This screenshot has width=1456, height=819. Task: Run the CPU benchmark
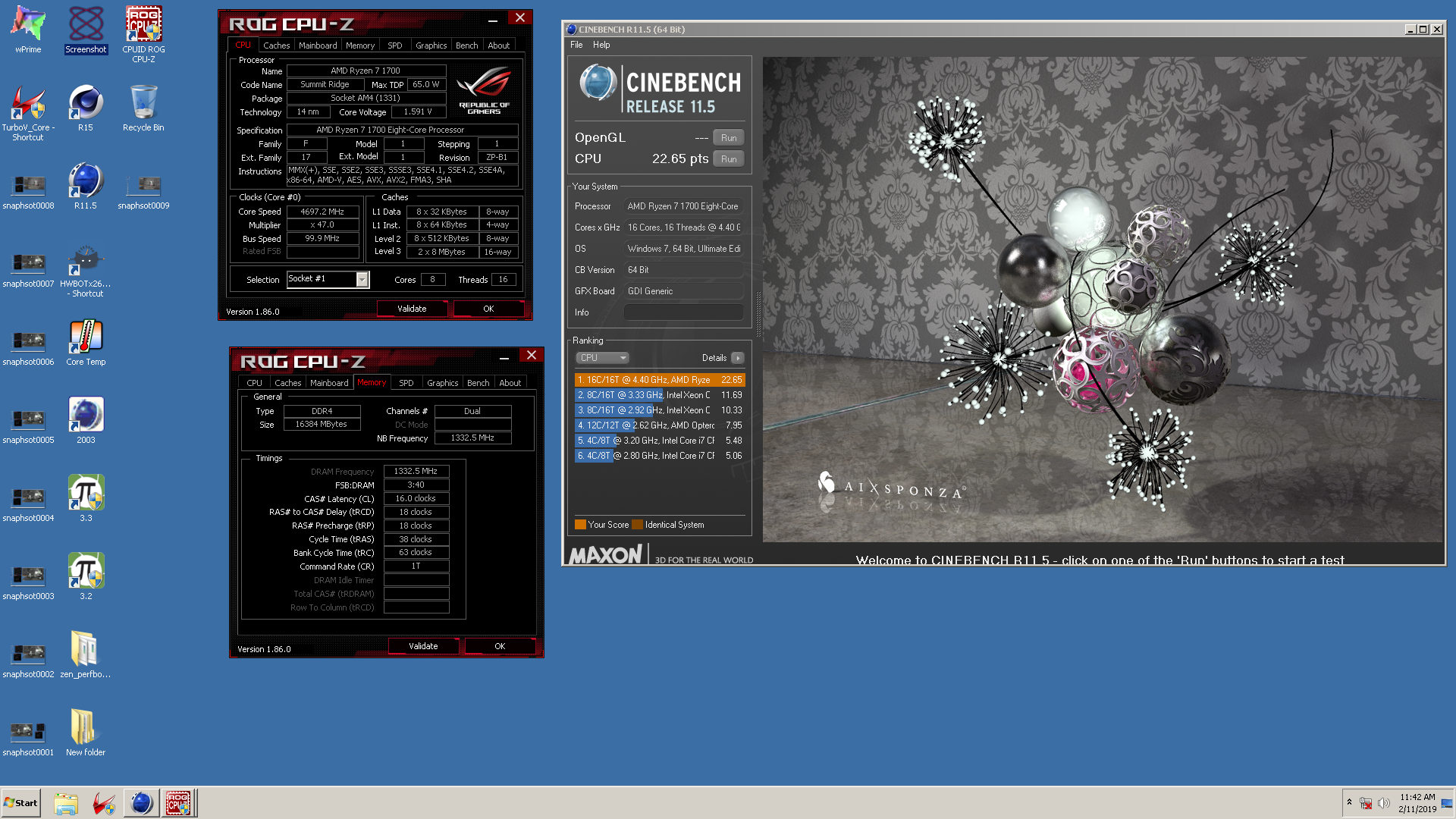(729, 159)
